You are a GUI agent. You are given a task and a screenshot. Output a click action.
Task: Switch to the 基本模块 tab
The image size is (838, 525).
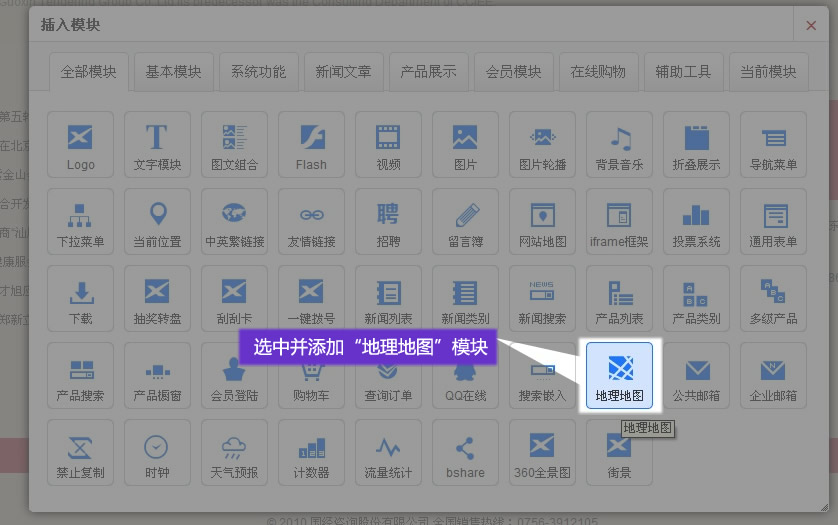click(x=173, y=72)
